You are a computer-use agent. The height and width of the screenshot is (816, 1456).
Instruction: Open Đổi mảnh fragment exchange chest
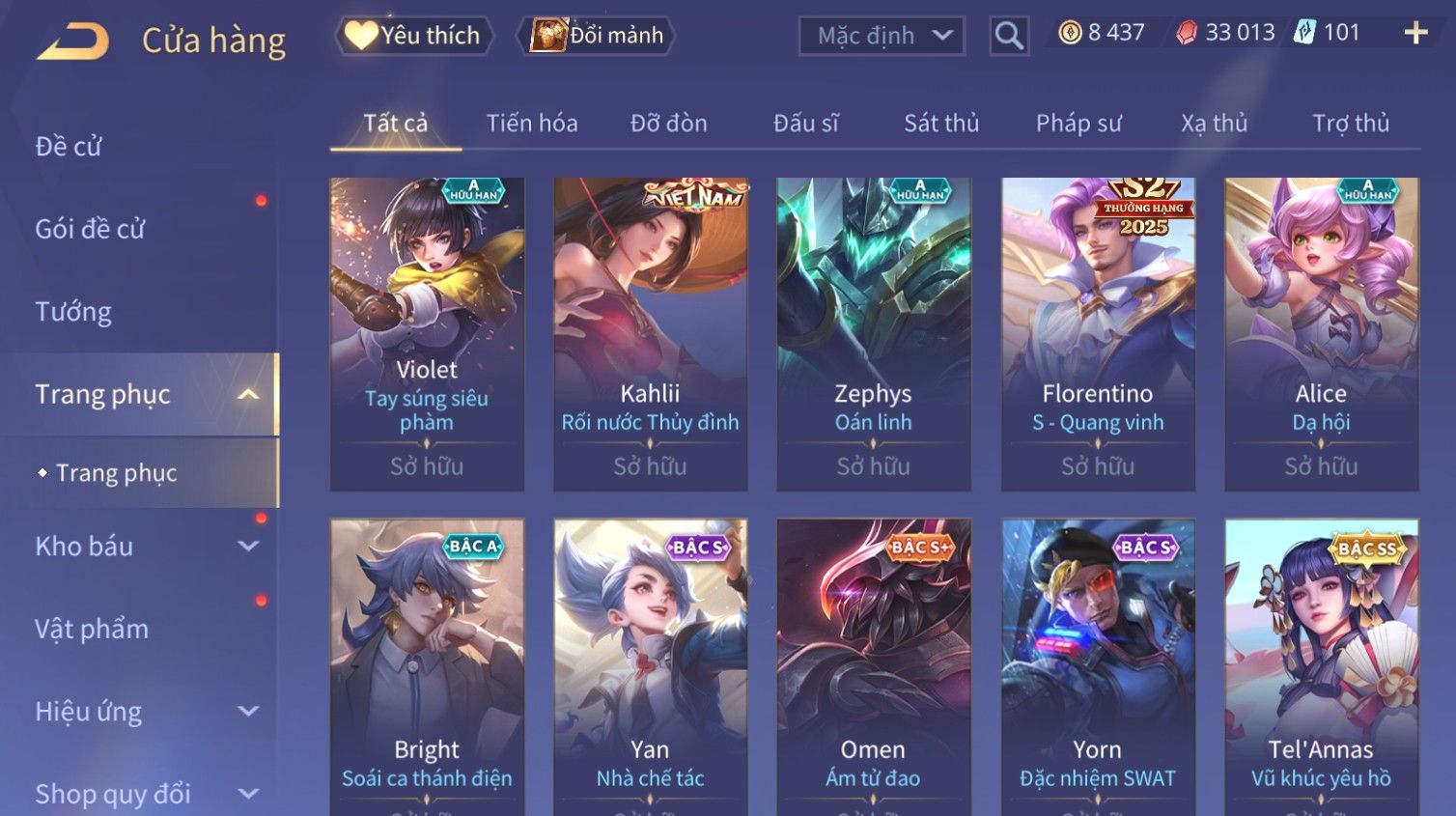(x=596, y=36)
